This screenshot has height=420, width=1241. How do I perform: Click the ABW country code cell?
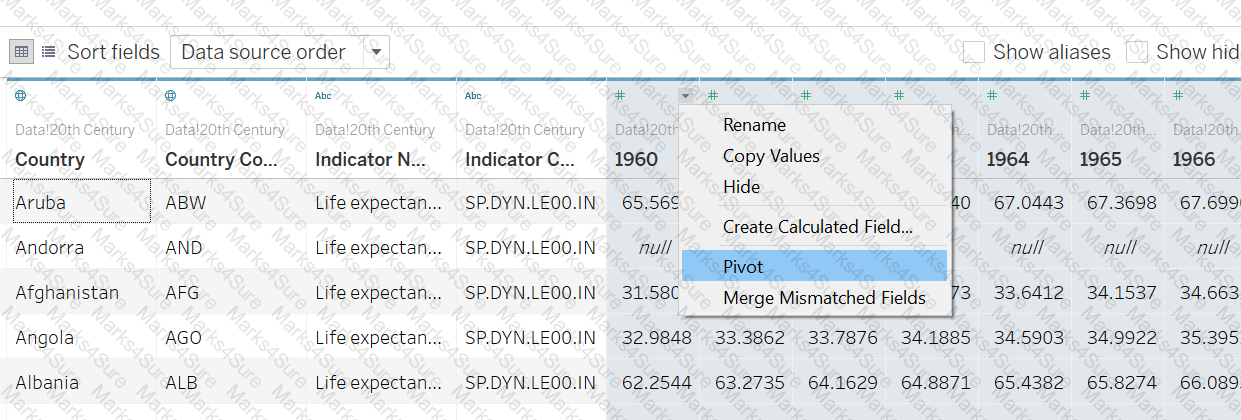(x=232, y=202)
